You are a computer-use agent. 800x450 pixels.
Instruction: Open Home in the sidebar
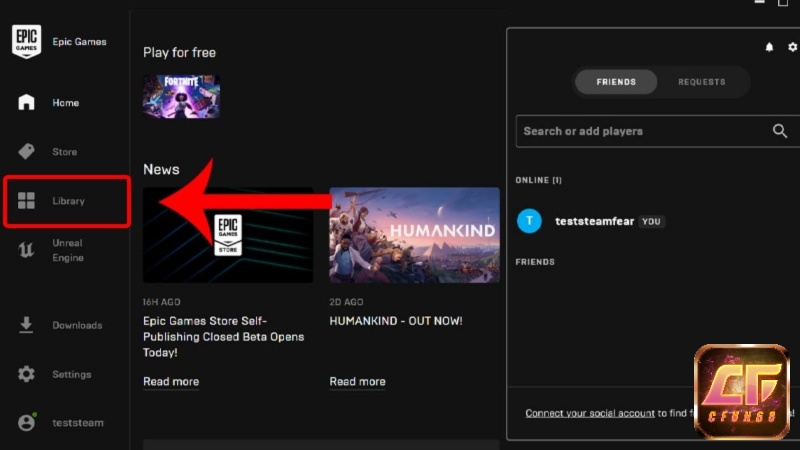pyautogui.click(x=65, y=102)
